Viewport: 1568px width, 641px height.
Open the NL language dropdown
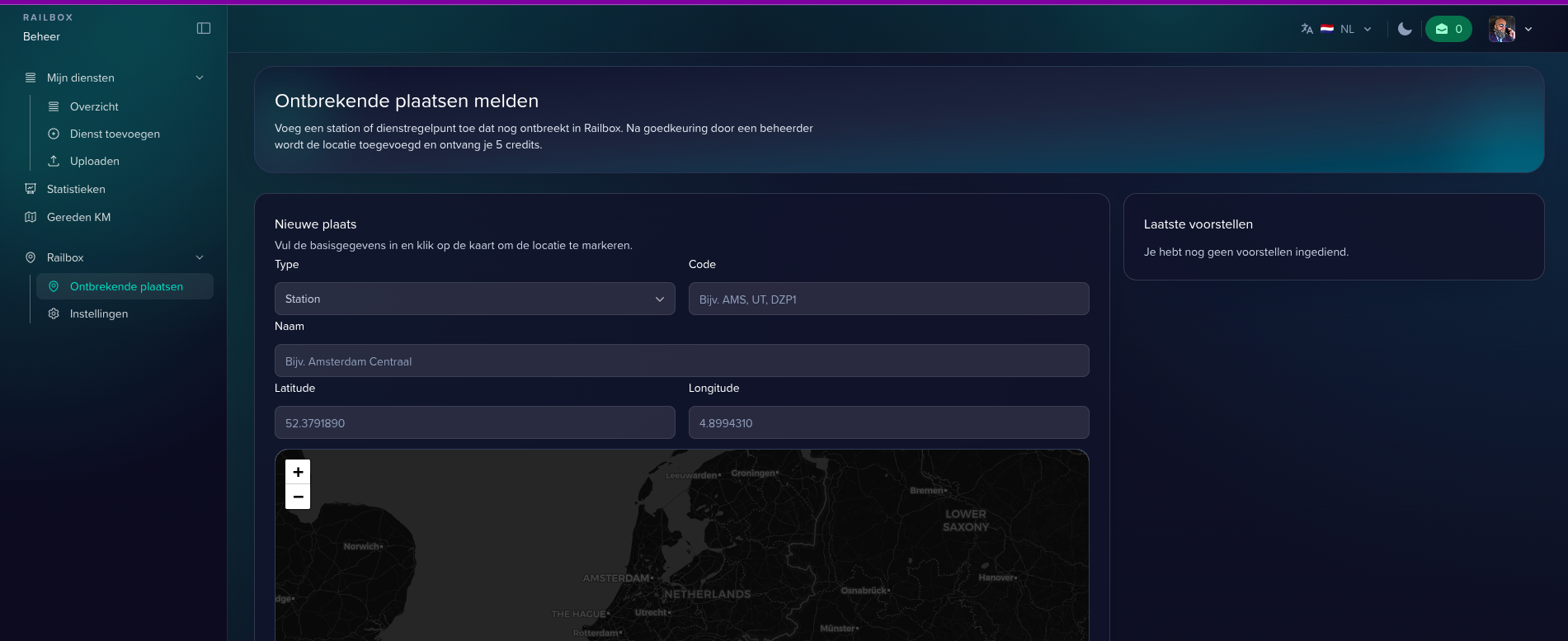[x=1348, y=29]
